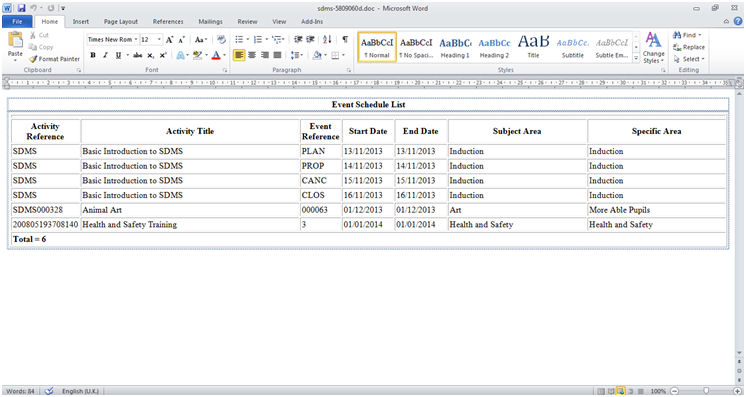This screenshot has width=746, height=397.
Task: Apply the Heading 1 style
Action: click(455, 48)
